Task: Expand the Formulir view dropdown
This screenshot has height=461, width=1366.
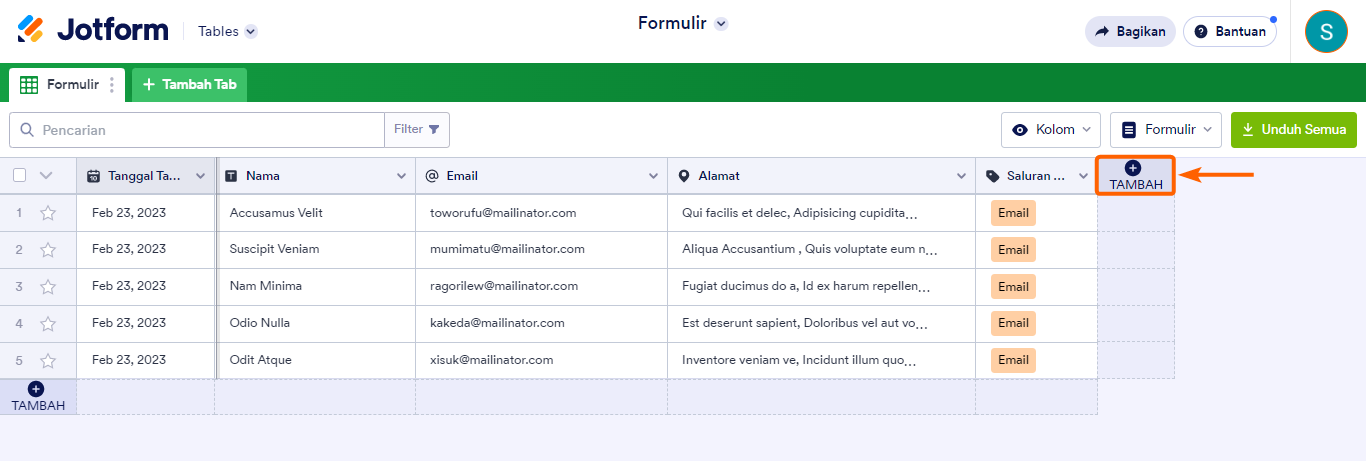Action: [x=1165, y=130]
